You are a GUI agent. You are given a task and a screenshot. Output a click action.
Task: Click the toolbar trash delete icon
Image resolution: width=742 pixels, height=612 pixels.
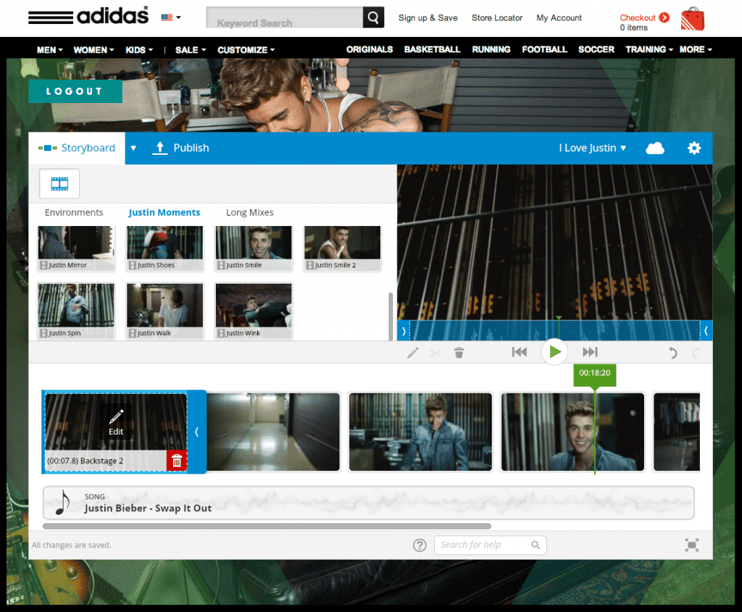(459, 353)
